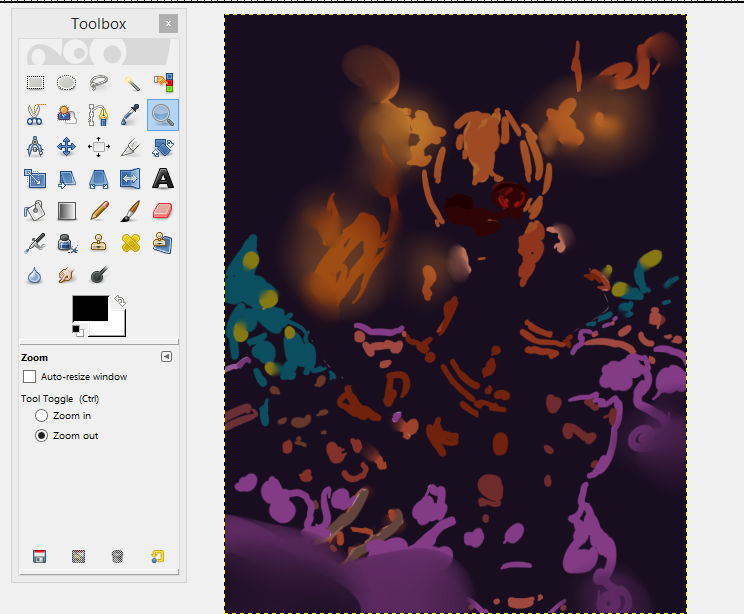Select the Select by Color tool
Screen dimensions: 744x614
tap(163, 83)
